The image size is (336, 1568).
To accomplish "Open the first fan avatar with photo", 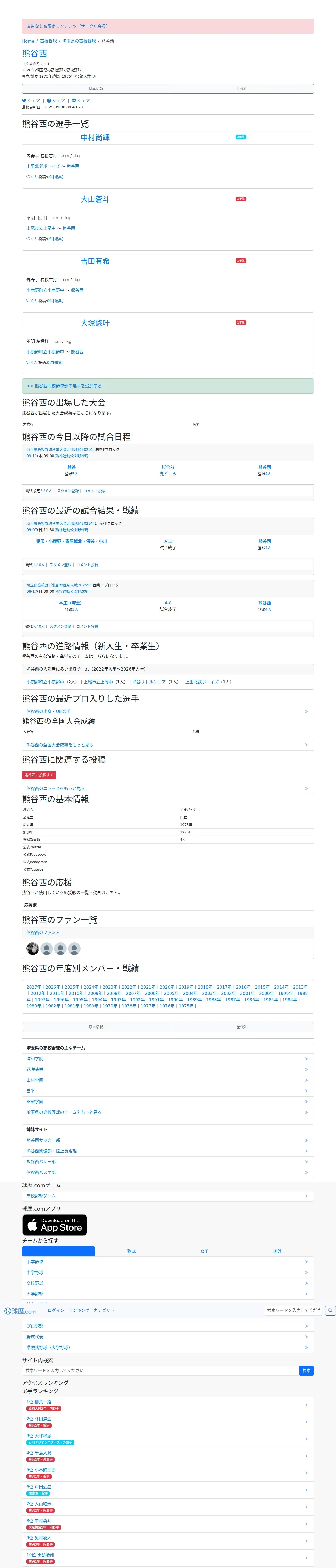I will (x=33, y=948).
